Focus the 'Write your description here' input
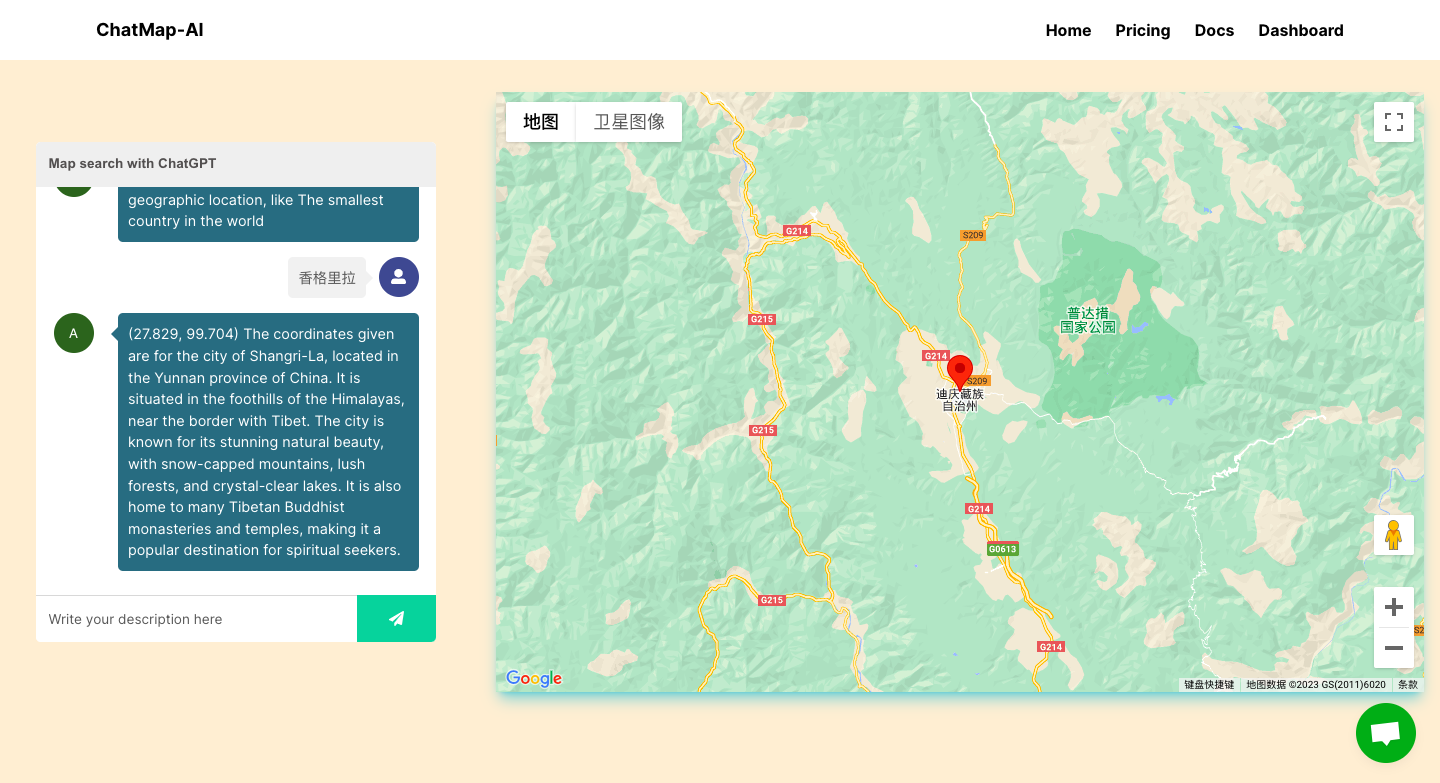 (x=196, y=619)
